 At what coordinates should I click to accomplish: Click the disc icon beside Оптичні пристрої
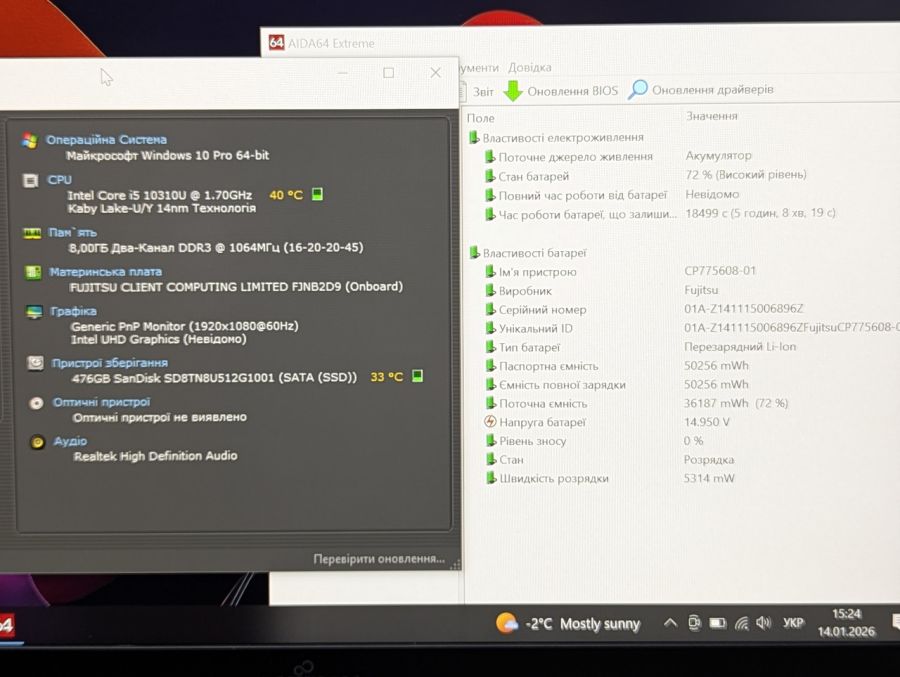click(36, 403)
